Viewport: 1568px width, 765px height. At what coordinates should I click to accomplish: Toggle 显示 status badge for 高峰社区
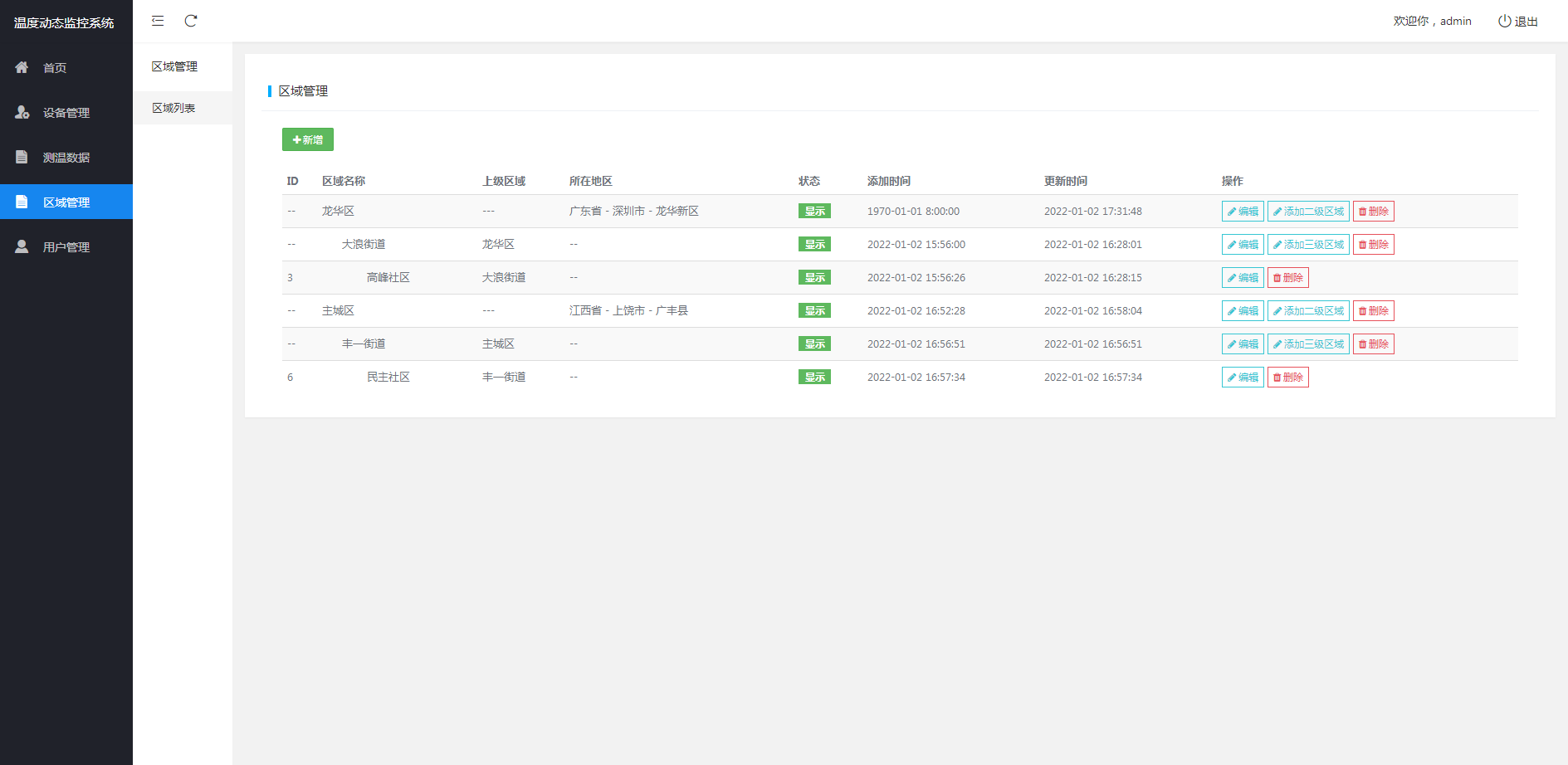tap(814, 278)
